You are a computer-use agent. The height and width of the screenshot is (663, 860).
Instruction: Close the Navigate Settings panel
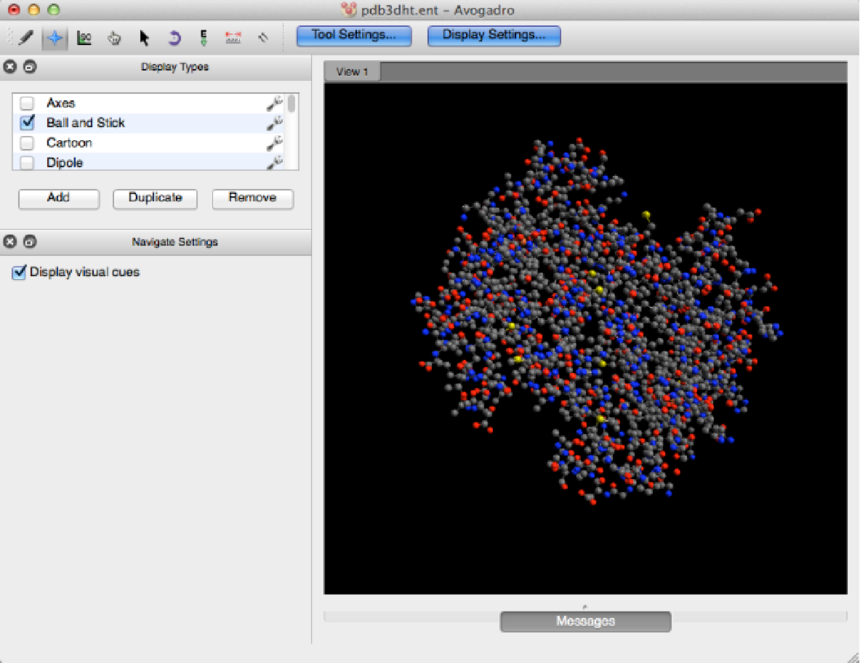(10, 241)
